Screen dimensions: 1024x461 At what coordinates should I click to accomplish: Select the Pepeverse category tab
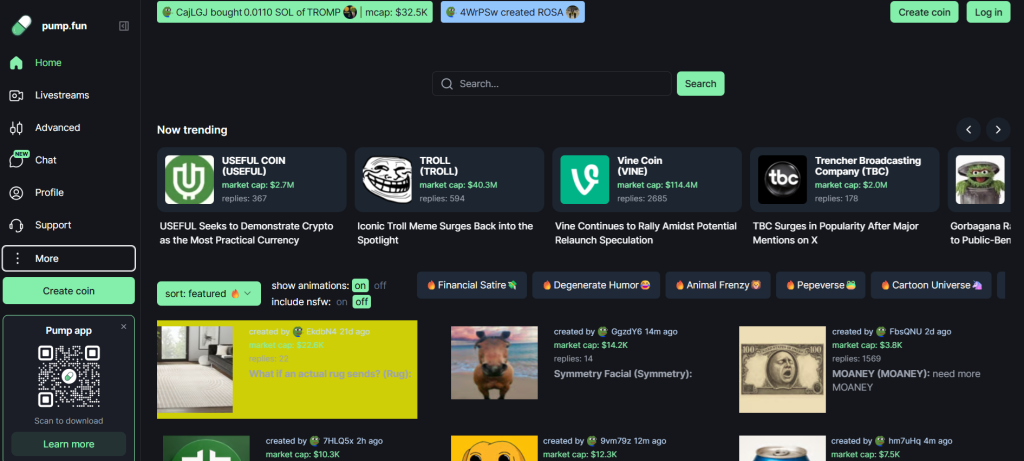(821, 285)
